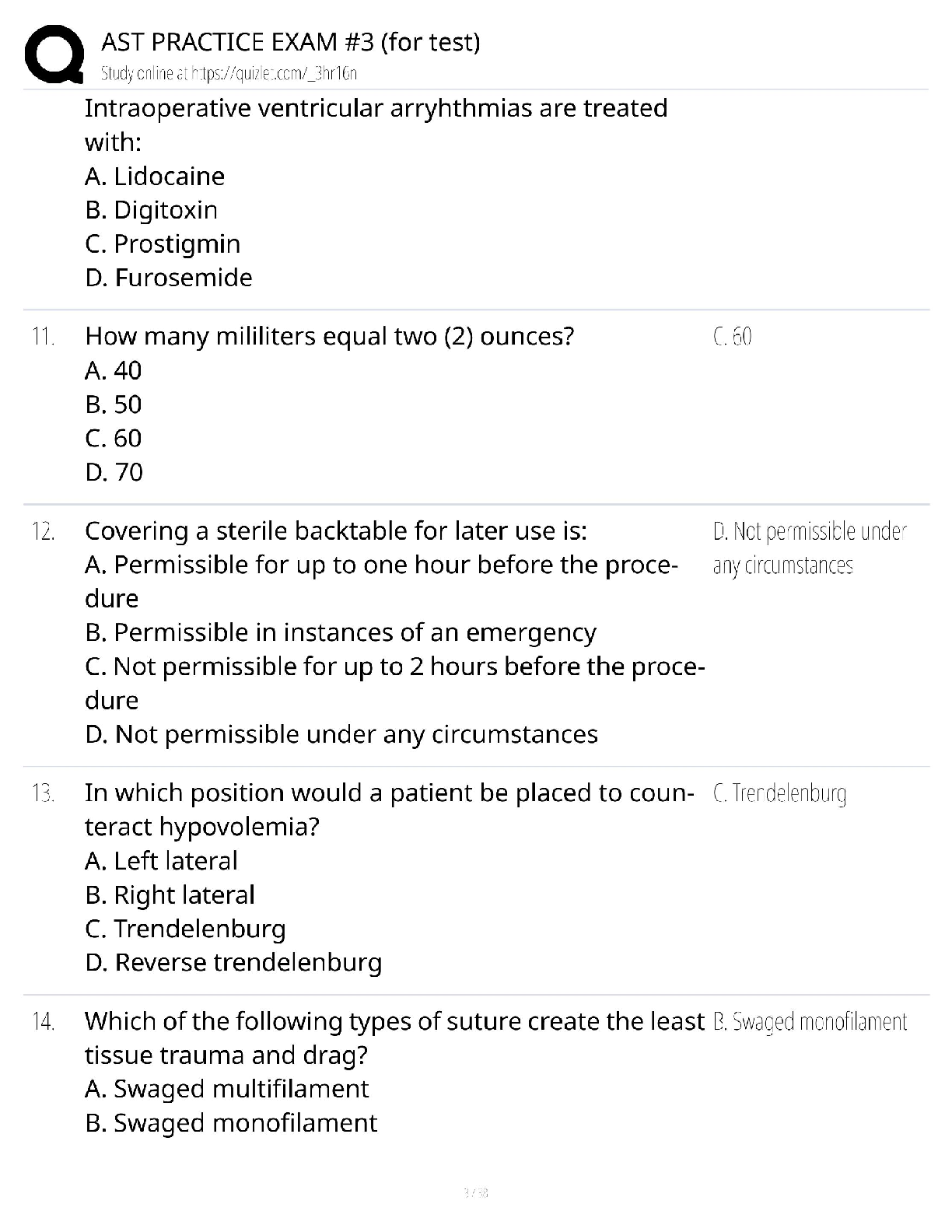Choose D. Reverse trendelenburg option
Screen dimensions: 952x1232
click(233, 963)
